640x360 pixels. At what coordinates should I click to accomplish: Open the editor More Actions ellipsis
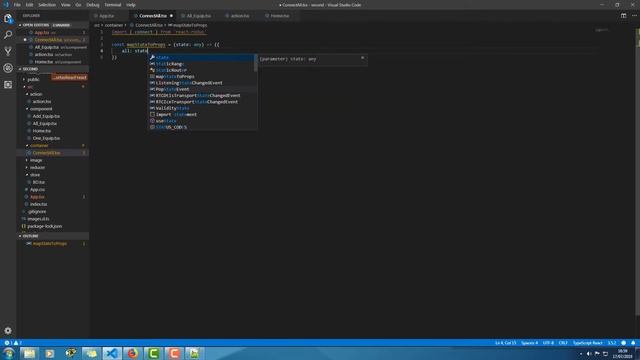634,16
